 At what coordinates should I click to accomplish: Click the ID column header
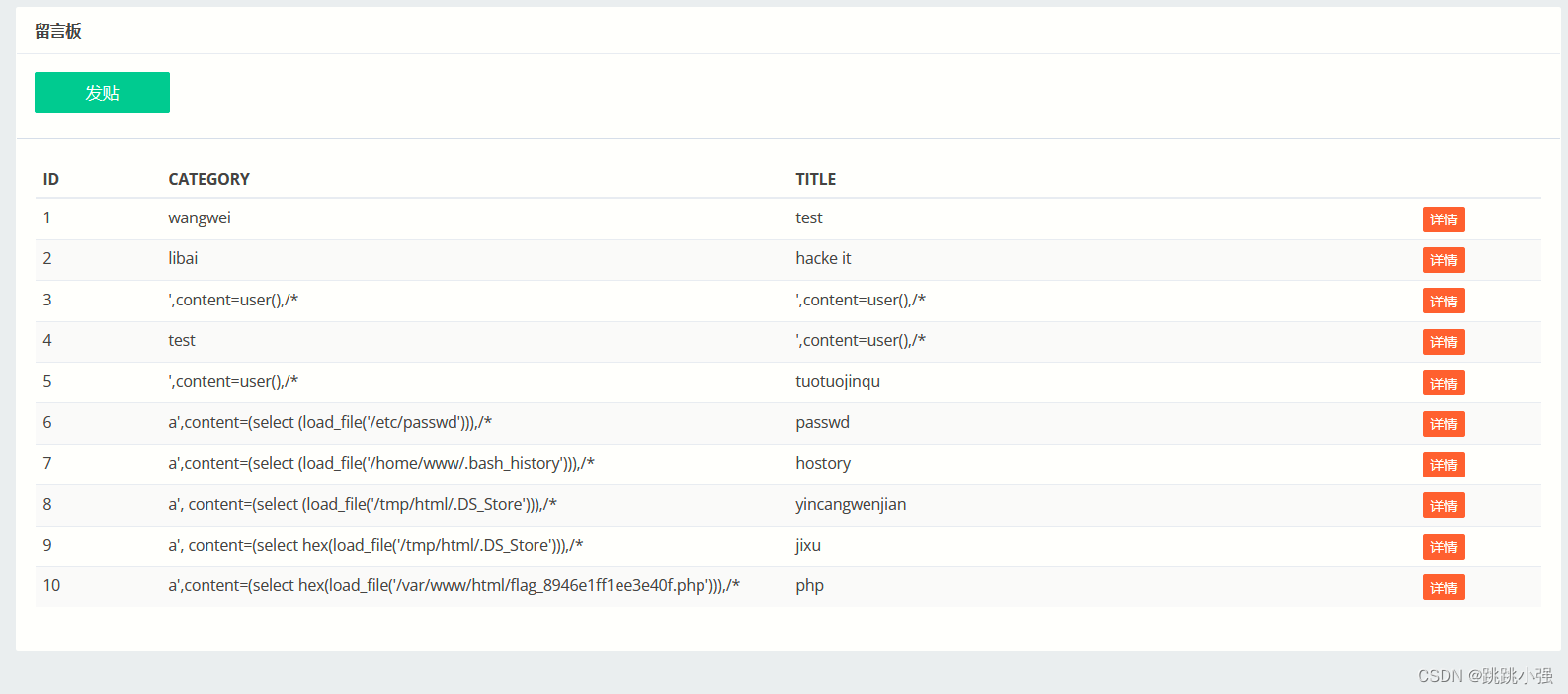click(x=51, y=179)
